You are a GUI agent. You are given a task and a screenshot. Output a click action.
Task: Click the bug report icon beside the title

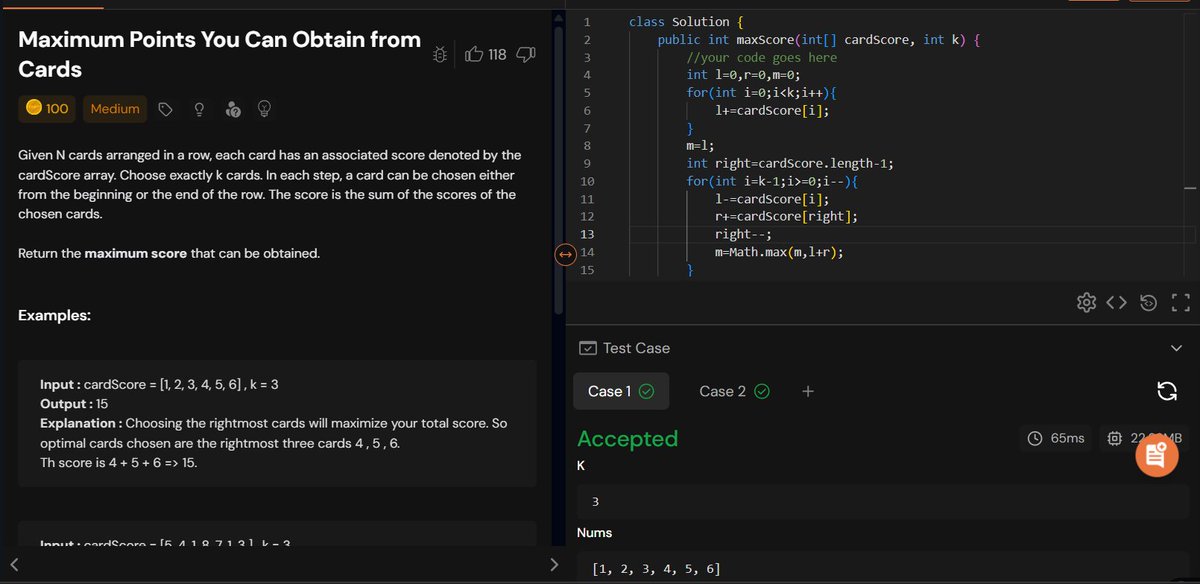439,55
